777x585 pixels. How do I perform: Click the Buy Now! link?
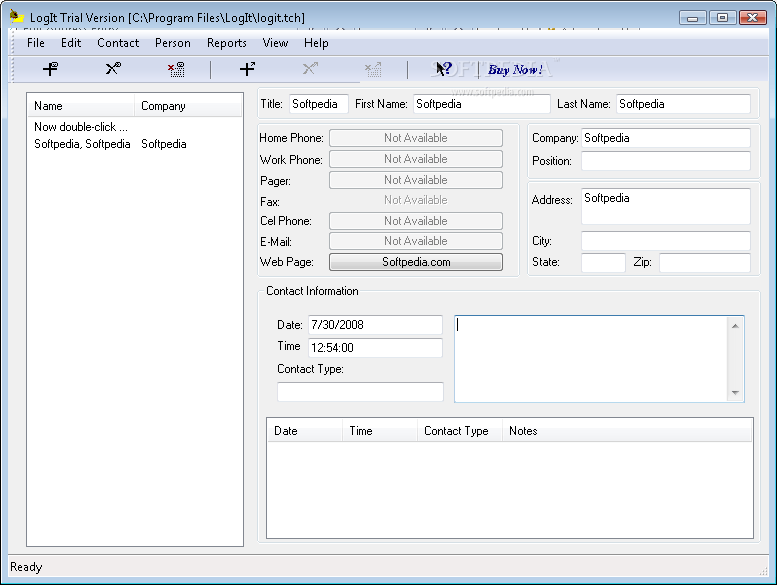pyautogui.click(x=515, y=69)
